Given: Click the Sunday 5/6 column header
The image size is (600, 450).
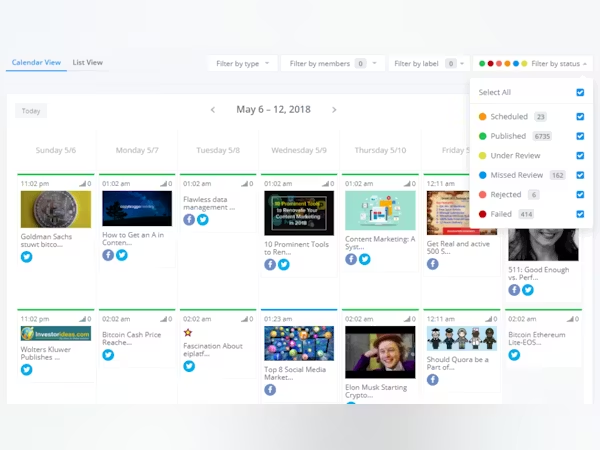Looking at the screenshot, I should pos(56,150).
